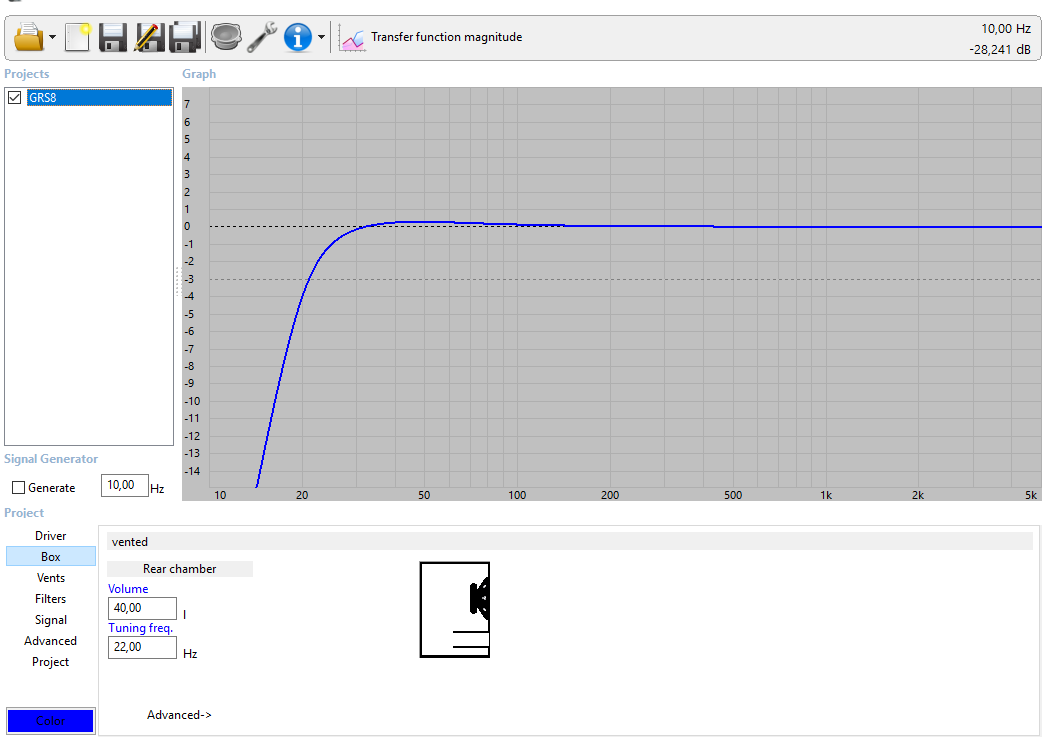The image size is (1046, 741).
Task: Open the Project tab
Action: pos(51,662)
